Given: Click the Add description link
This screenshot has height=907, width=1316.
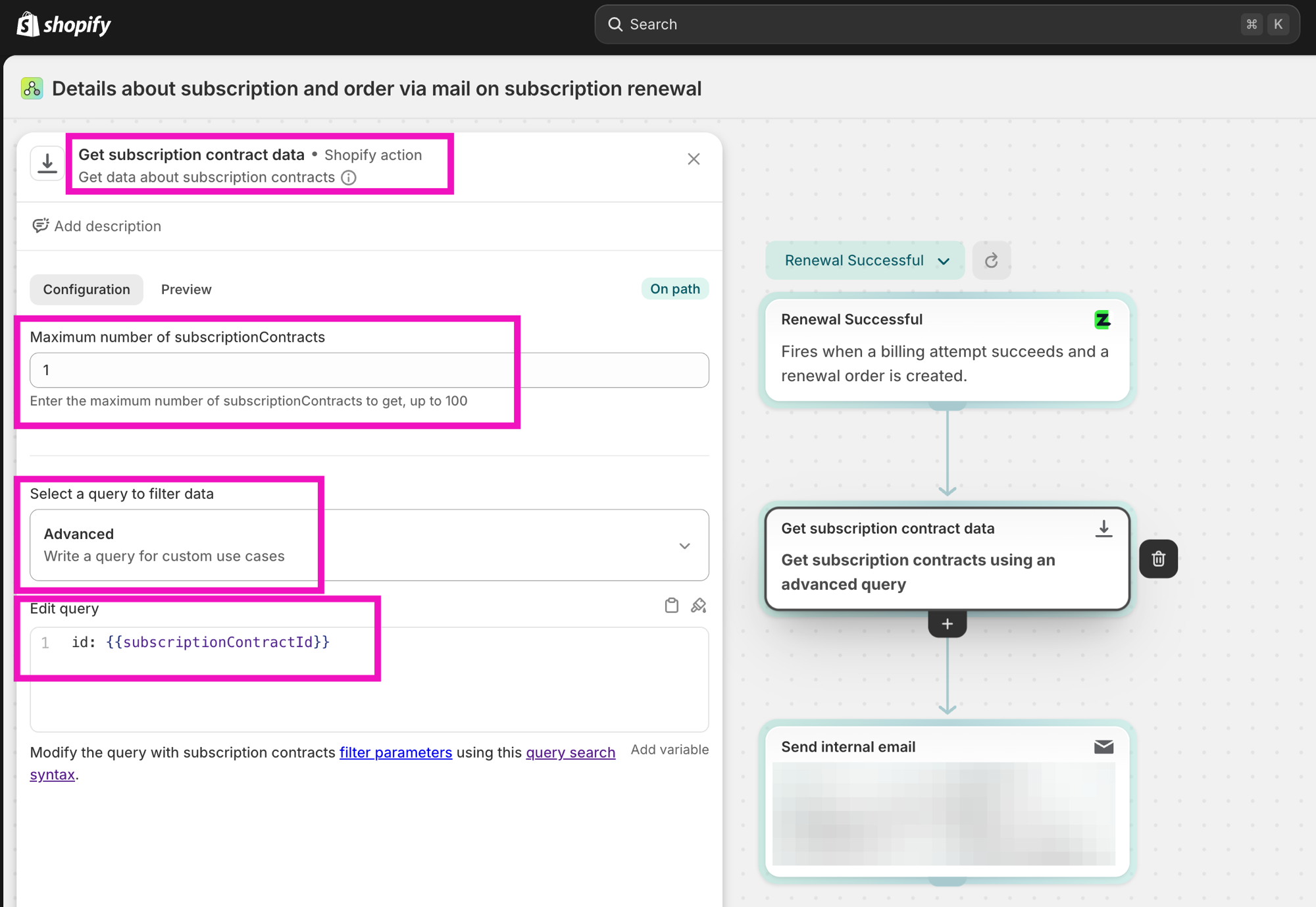Looking at the screenshot, I should (x=107, y=226).
